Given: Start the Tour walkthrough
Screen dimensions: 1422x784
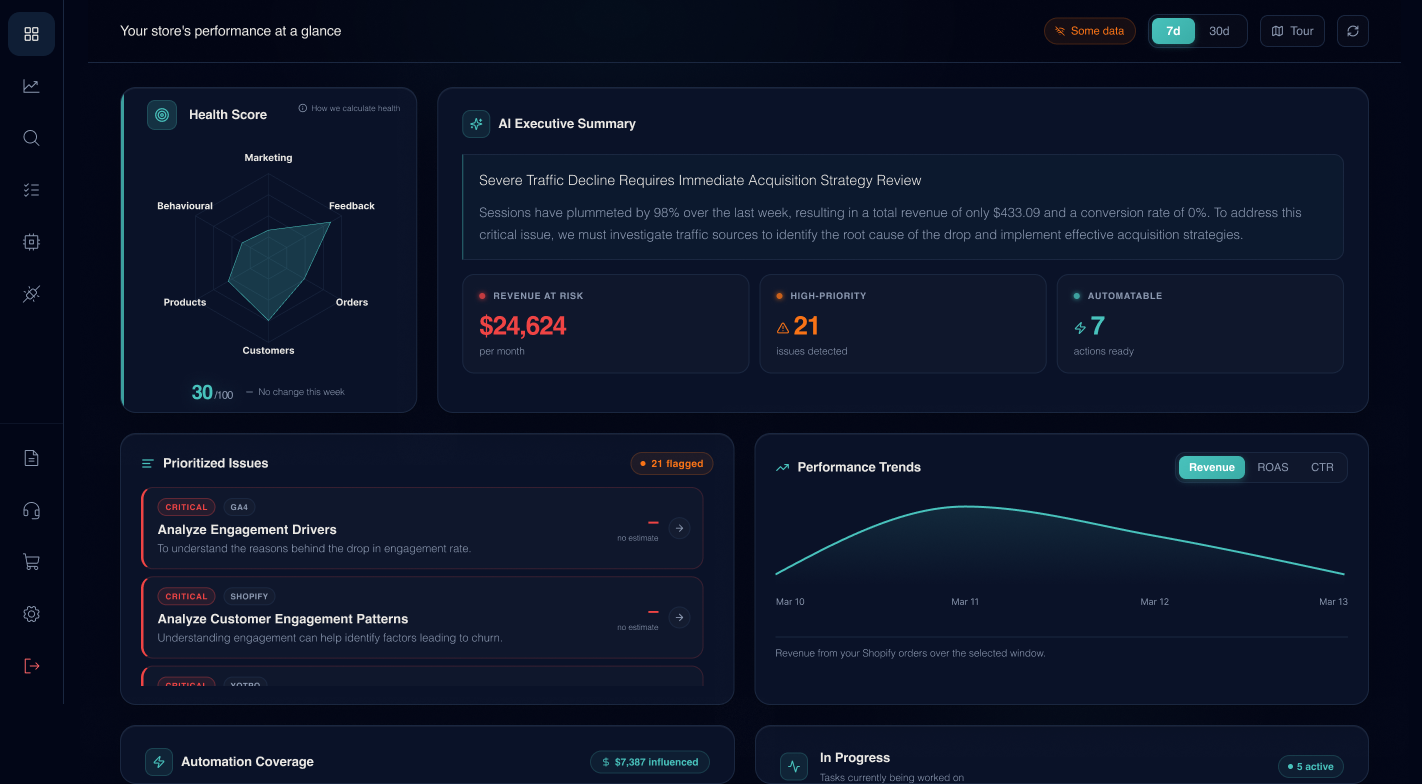Looking at the screenshot, I should (1292, 31).
